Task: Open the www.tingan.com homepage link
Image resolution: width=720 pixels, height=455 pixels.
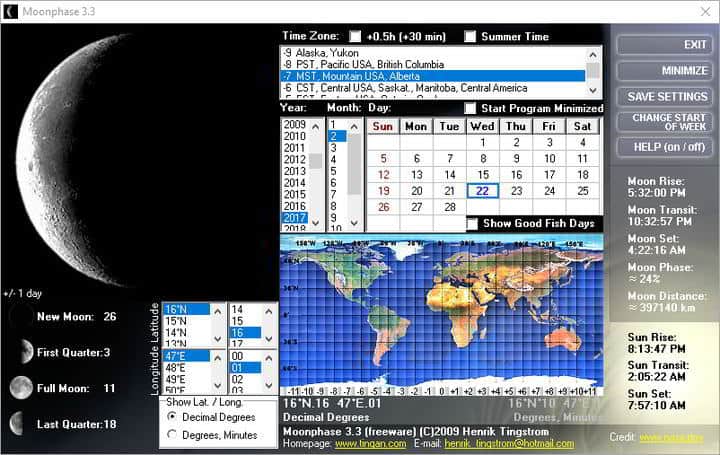Action: (371, 444)
